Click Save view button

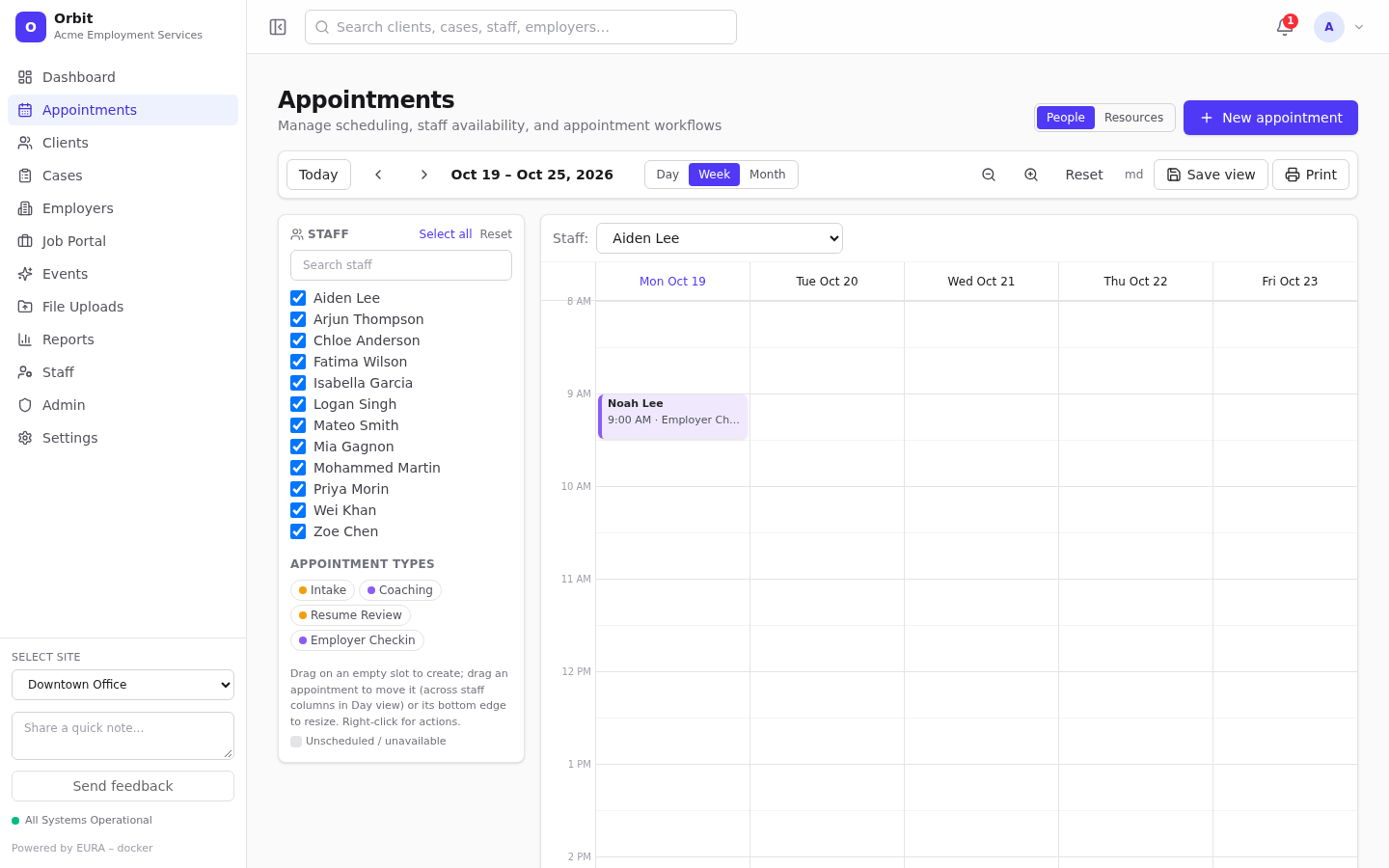pos(1211,175)
